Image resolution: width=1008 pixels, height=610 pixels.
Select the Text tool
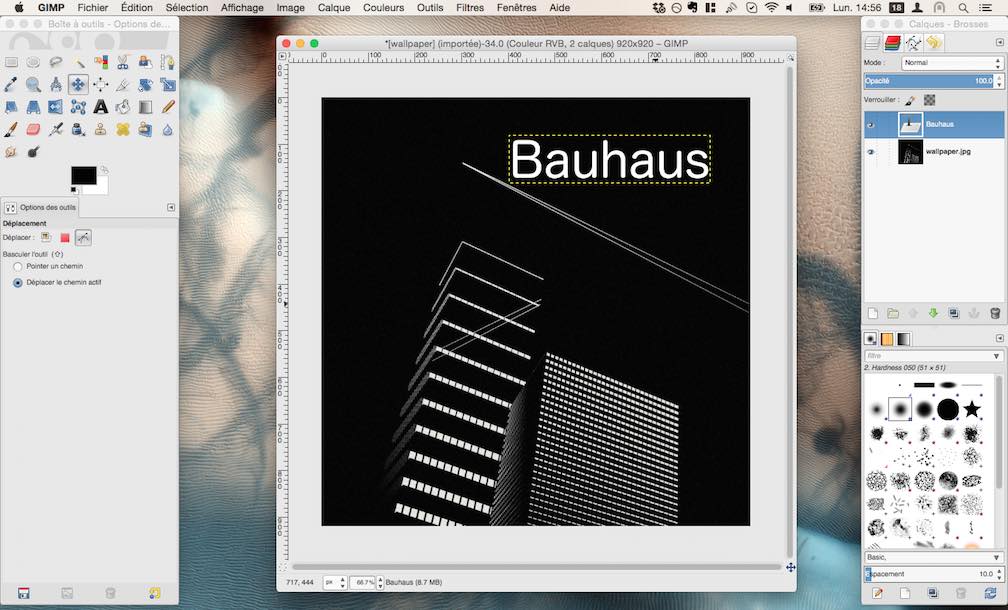click(101, 107)
